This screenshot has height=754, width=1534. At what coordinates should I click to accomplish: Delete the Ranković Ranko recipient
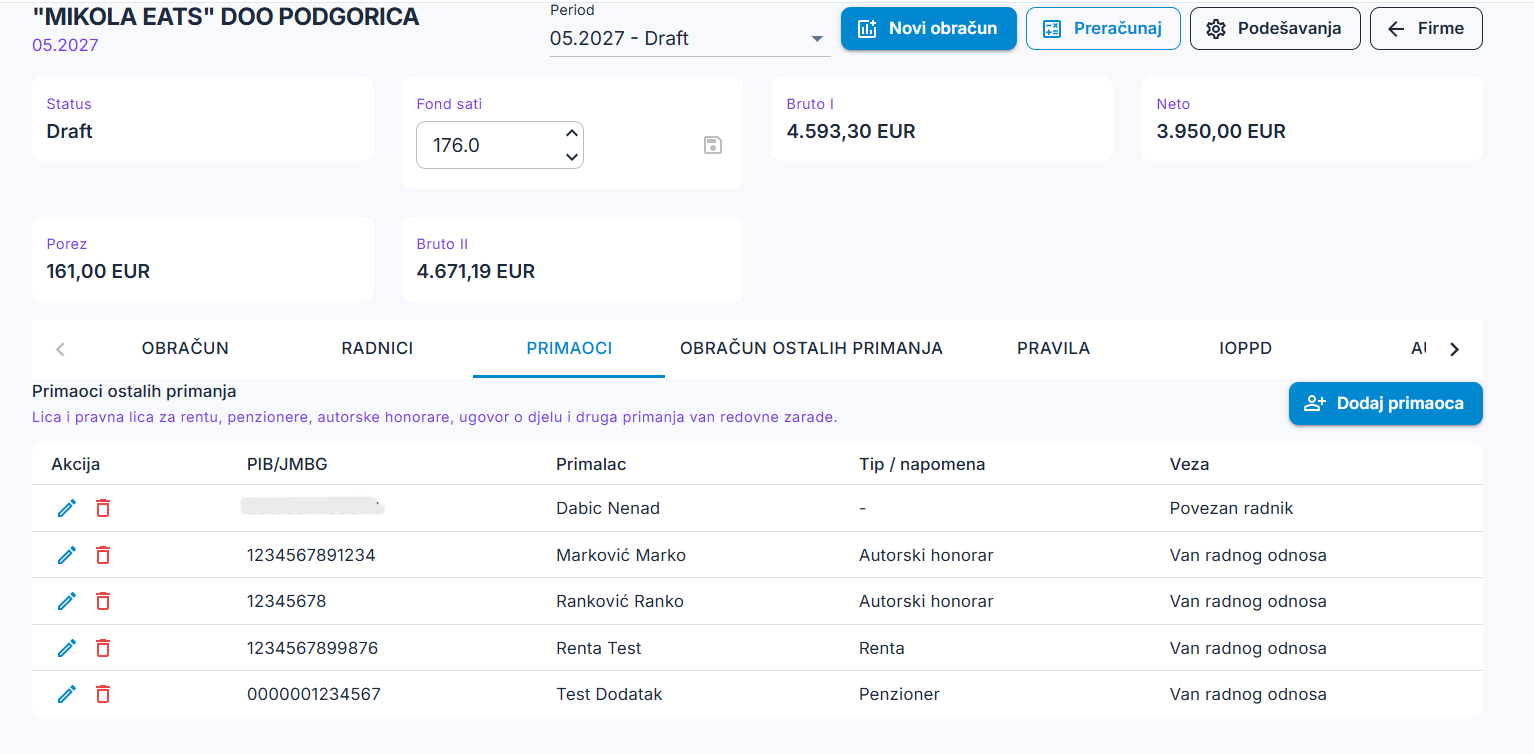click(103, 601)
